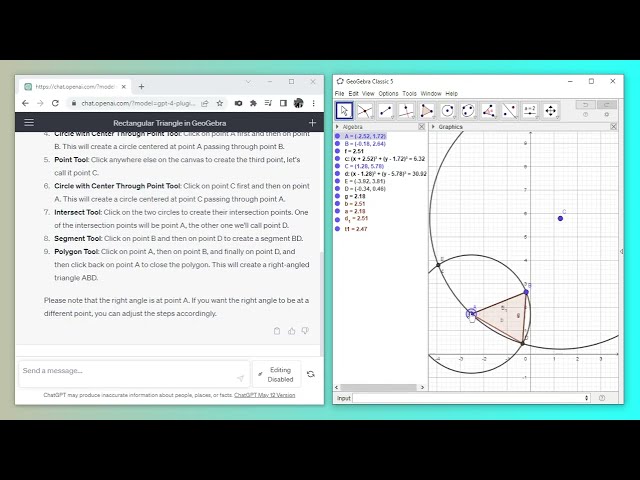Toggle visibility of circle d equation
640x480 pixels.
point(337,174)
